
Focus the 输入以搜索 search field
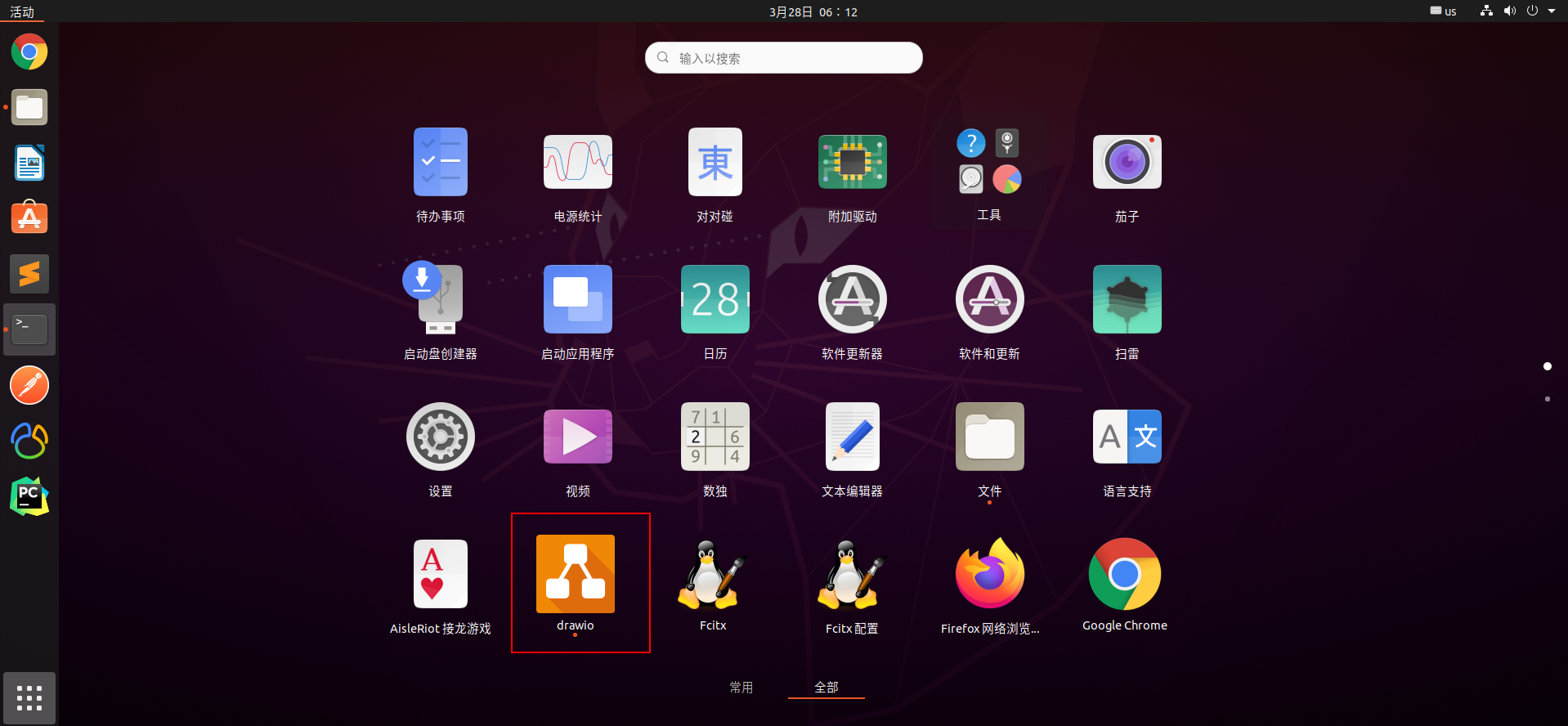point(784,58)
